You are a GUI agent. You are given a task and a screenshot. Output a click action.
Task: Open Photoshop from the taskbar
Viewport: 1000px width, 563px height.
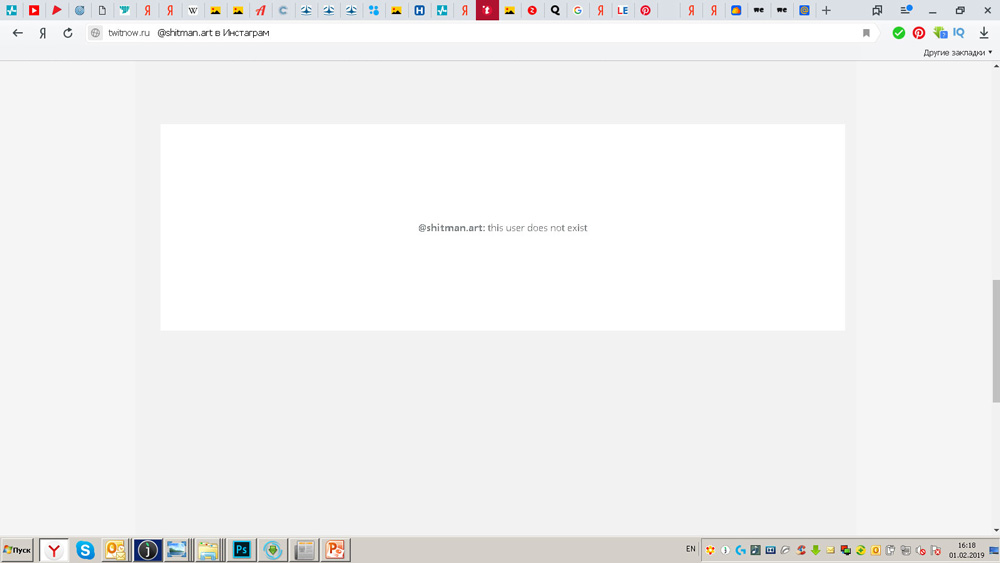pos(241,550)
